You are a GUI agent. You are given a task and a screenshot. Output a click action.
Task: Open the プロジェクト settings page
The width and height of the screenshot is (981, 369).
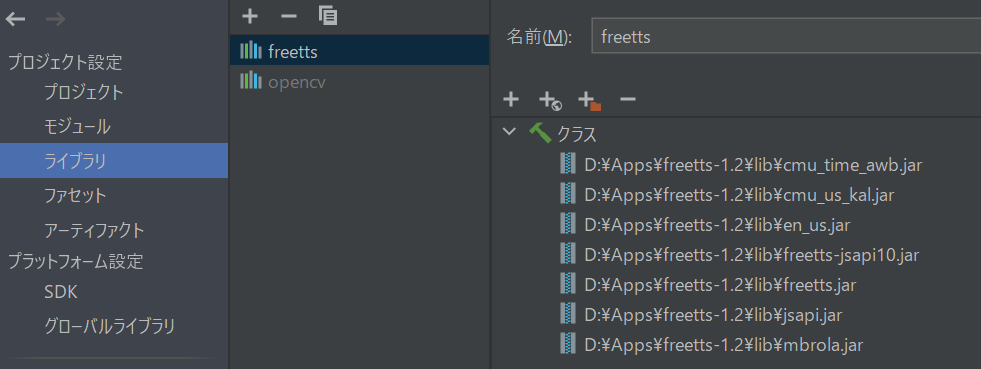[84, 93]
